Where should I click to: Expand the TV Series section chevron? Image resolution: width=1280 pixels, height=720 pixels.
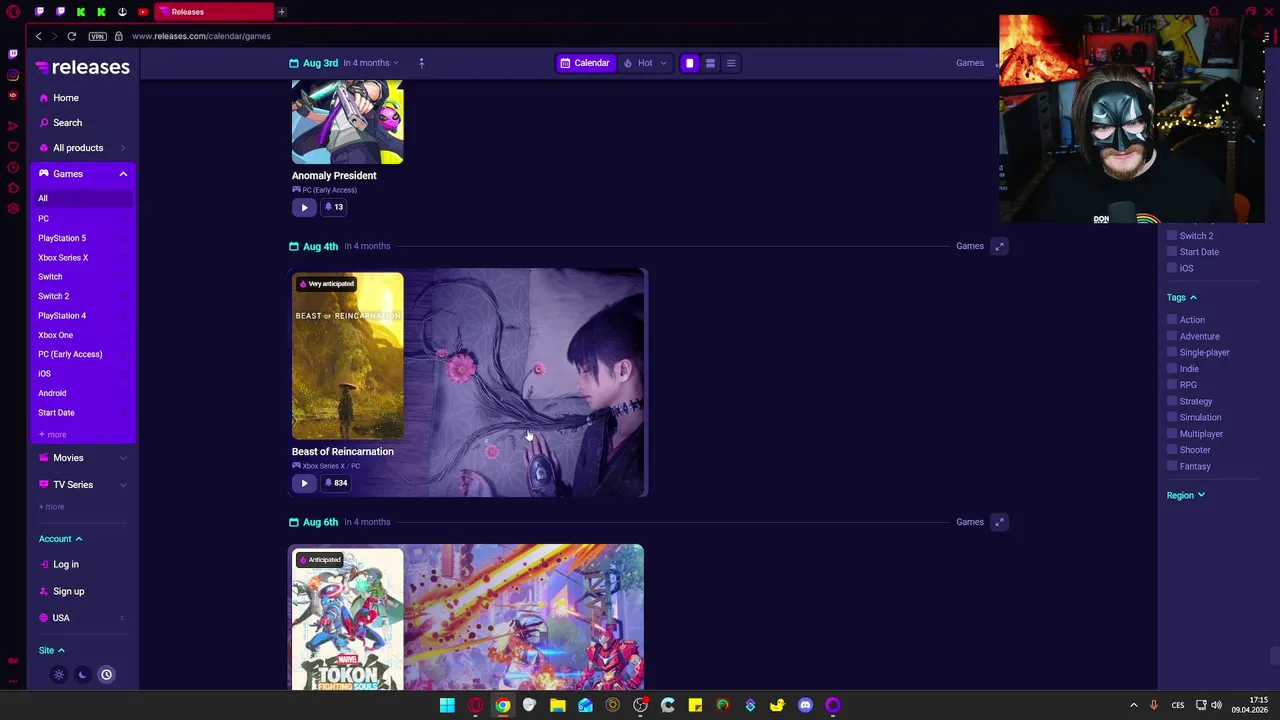coord(123,485)
